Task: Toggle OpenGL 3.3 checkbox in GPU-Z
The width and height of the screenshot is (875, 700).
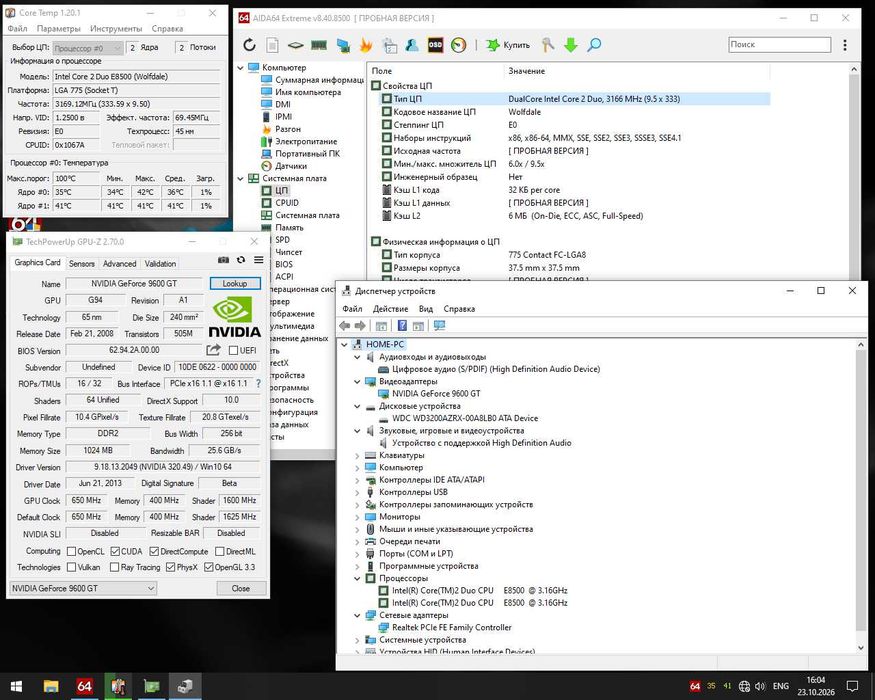Action: (209, 567)
